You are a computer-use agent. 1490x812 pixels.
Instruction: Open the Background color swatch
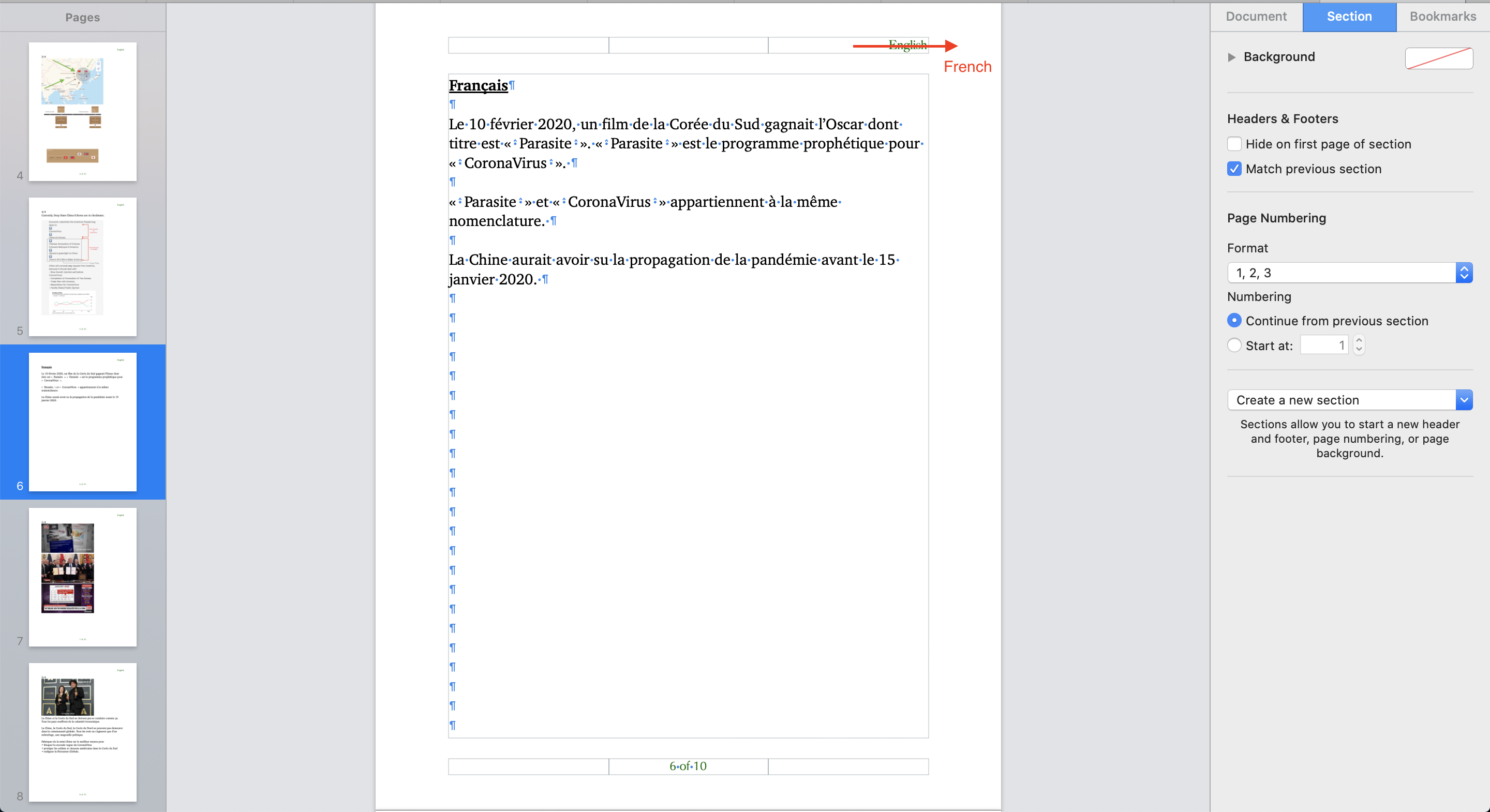tap(1438, 58)
